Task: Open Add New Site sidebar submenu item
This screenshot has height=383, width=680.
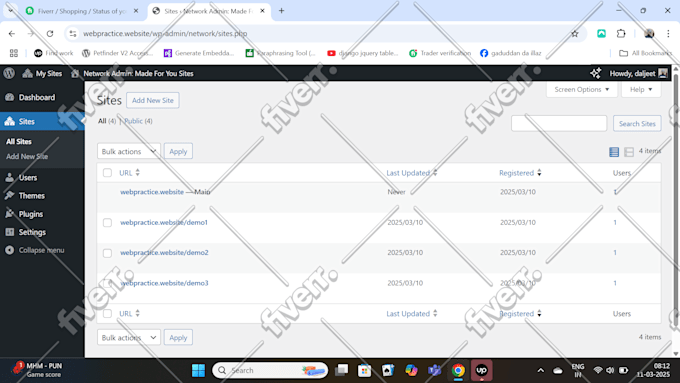Action: [x=27, y=156]
